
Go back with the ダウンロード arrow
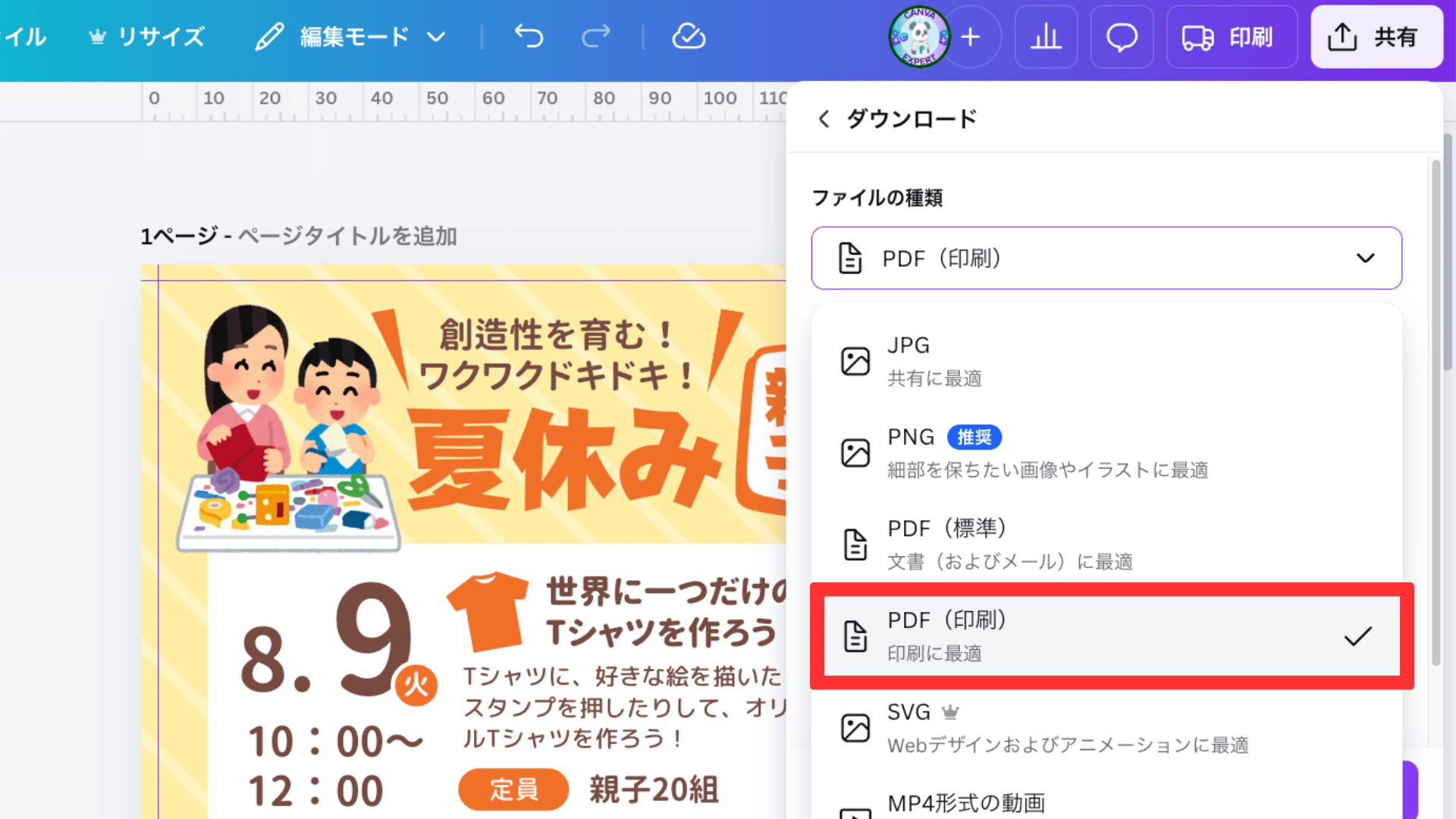(x=824, y=119)
